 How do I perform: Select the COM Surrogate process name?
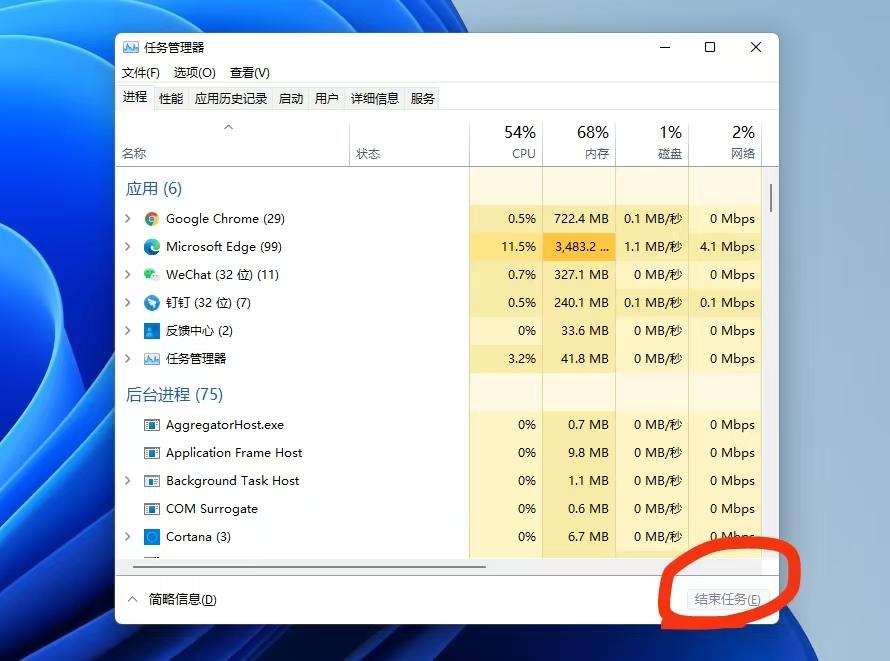click(212, 509)
